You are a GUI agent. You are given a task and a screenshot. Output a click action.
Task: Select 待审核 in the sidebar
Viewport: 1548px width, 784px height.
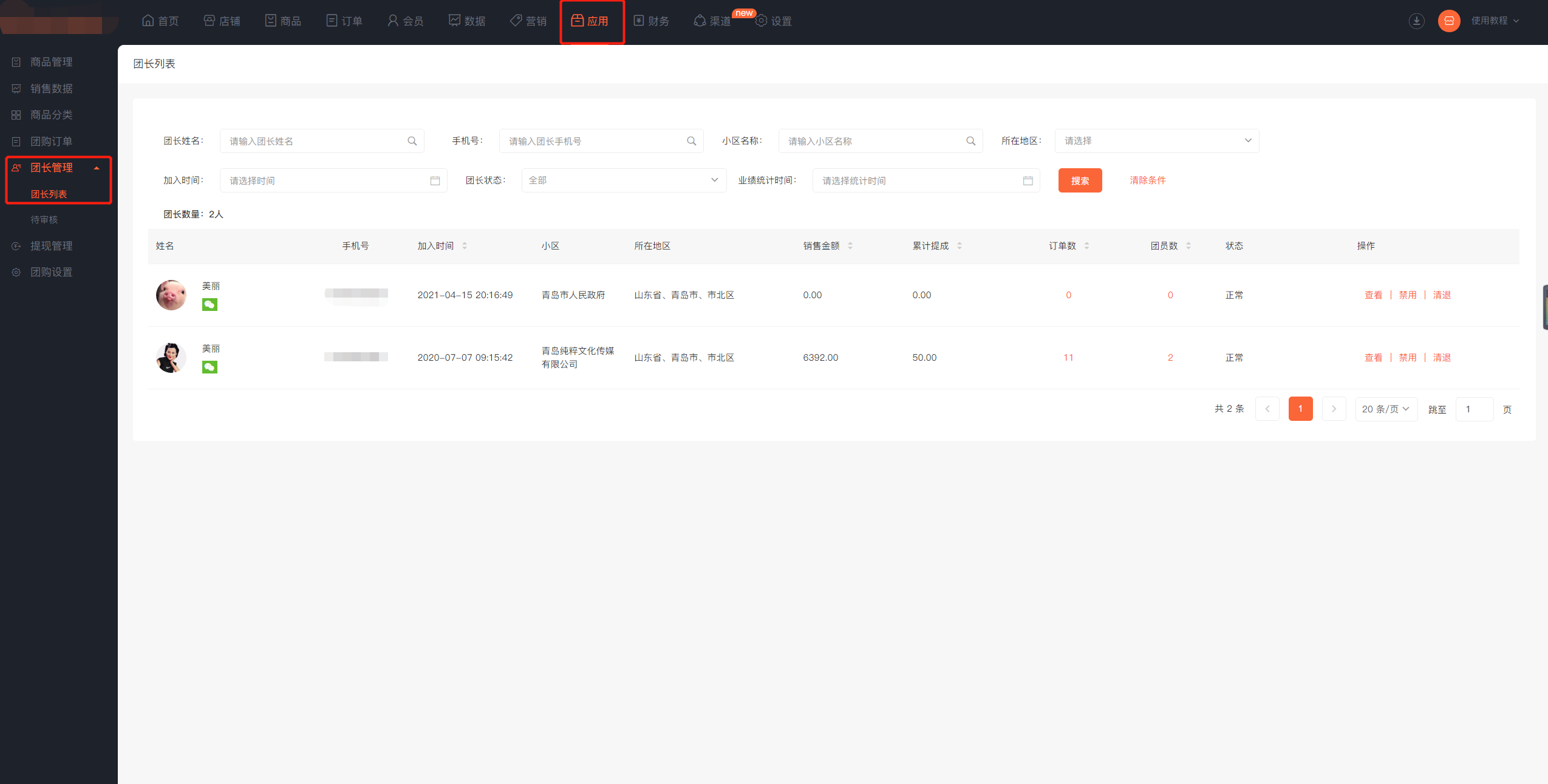[x=44, y=220]
